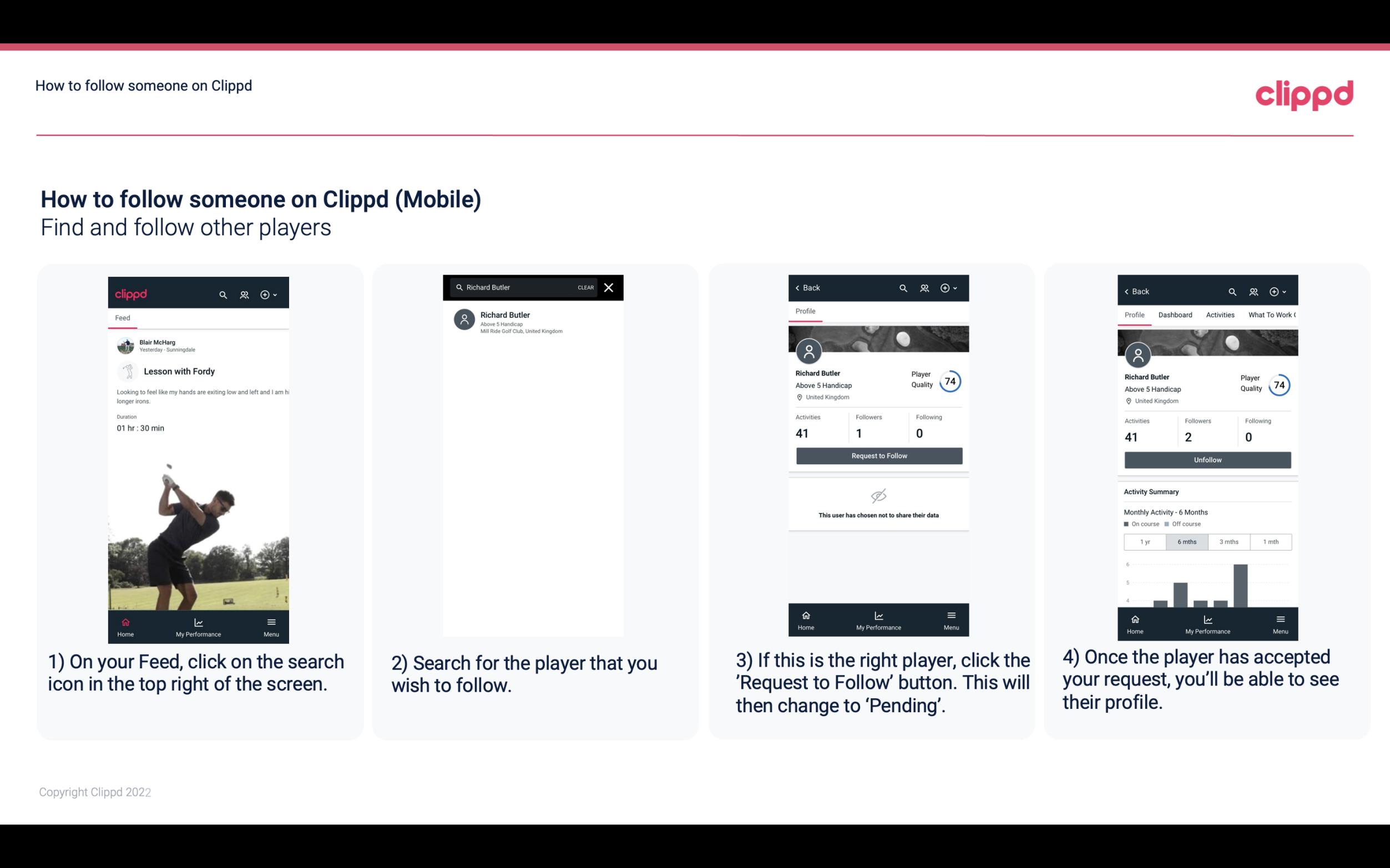
Task: Select the Dashboard tab on player page
Action: (x=1175, y=315)
